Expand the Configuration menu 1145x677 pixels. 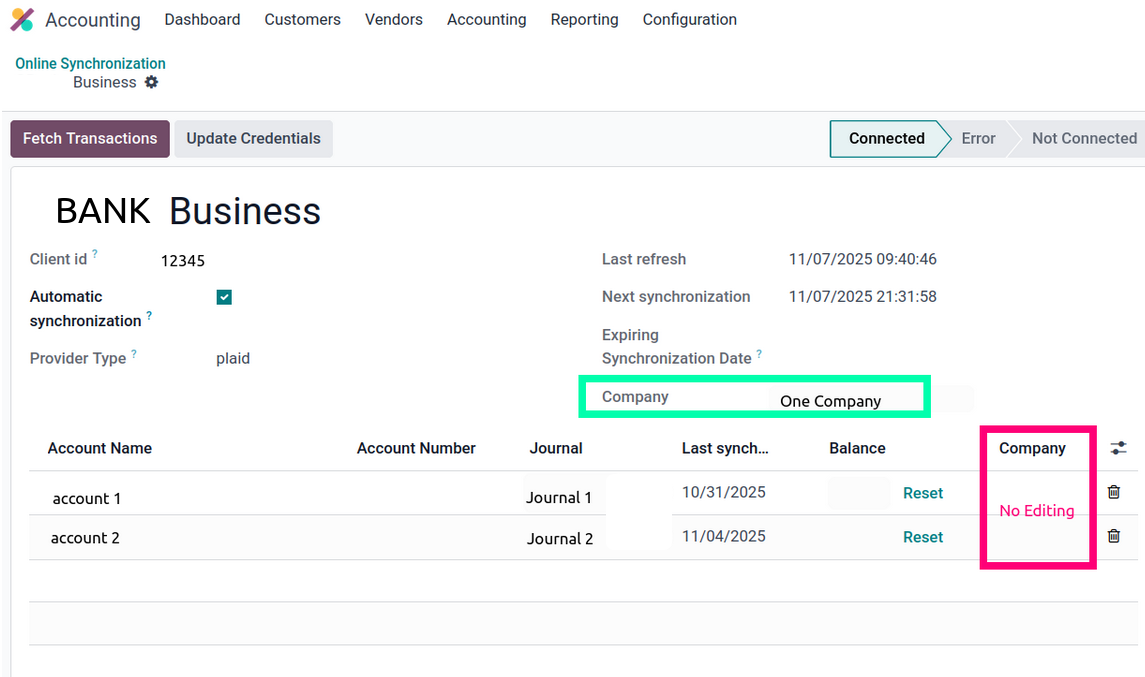tap(689, 20)
